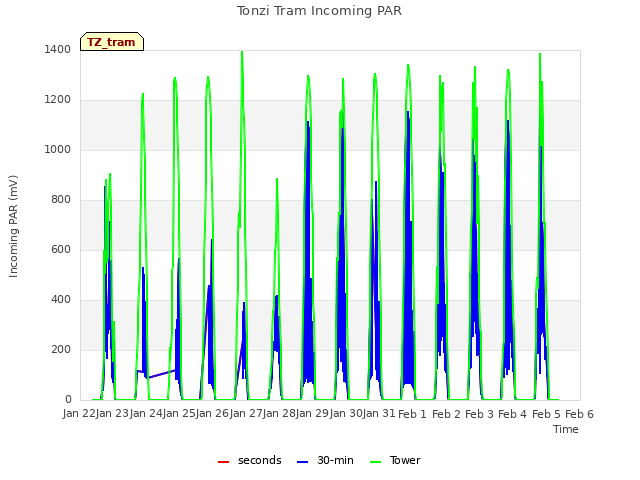Screen dimensions: 640x480
Task: Click the chart title Tonzi Tram Incoming PAR
Action: 319,11
